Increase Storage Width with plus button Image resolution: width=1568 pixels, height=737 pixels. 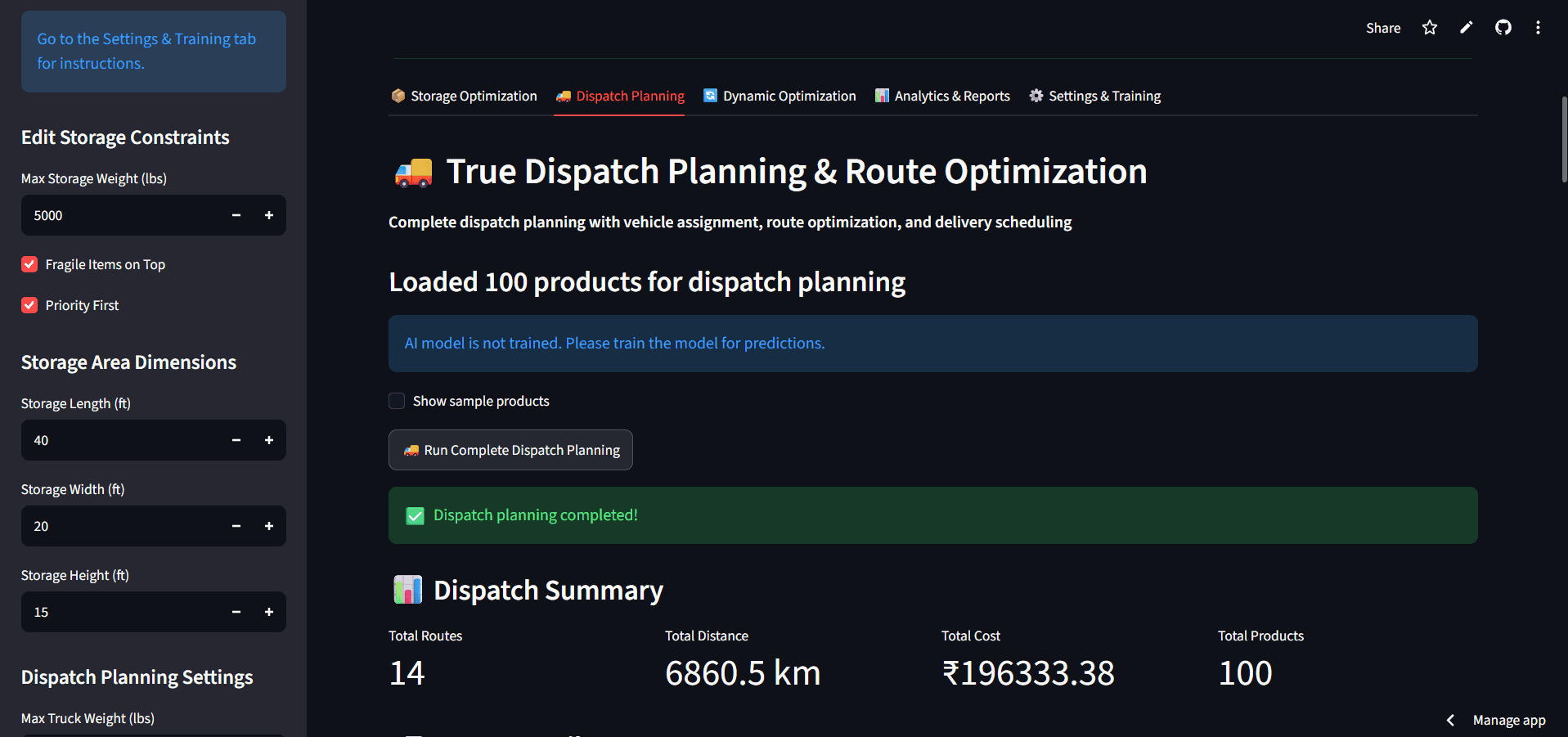pos(269,526)
